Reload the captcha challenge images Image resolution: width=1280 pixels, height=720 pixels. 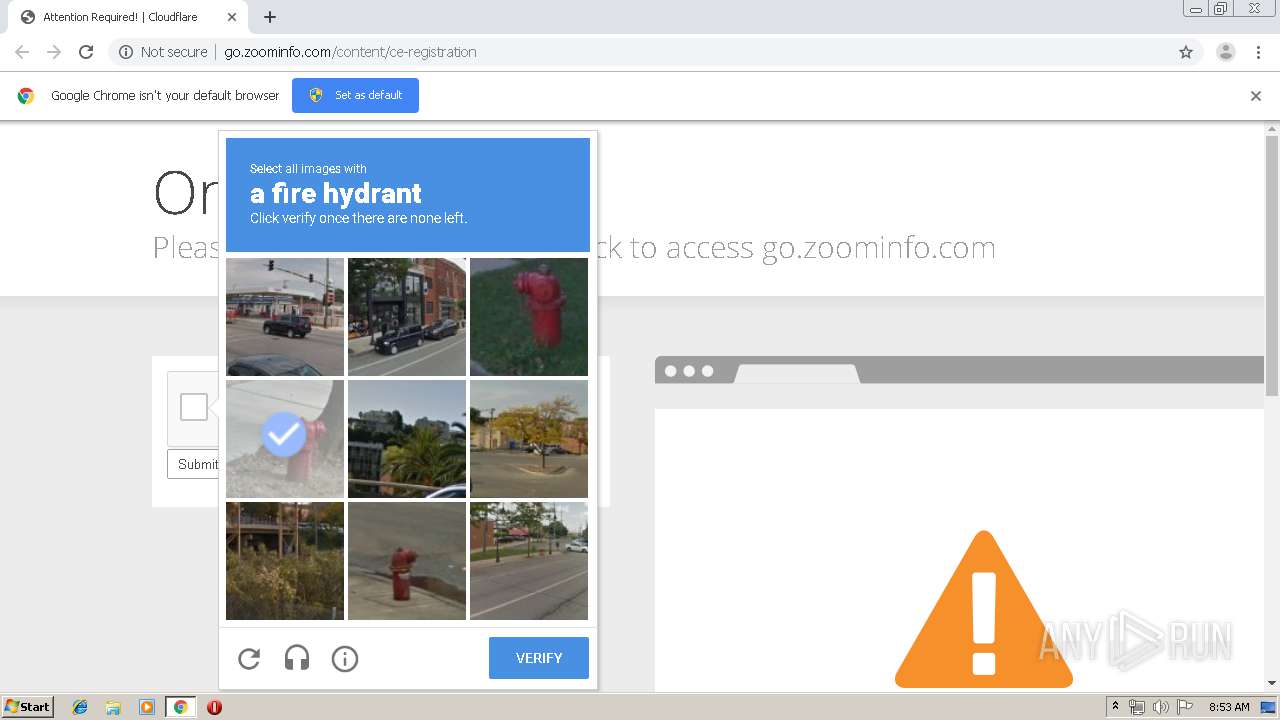tap(249, 658)
